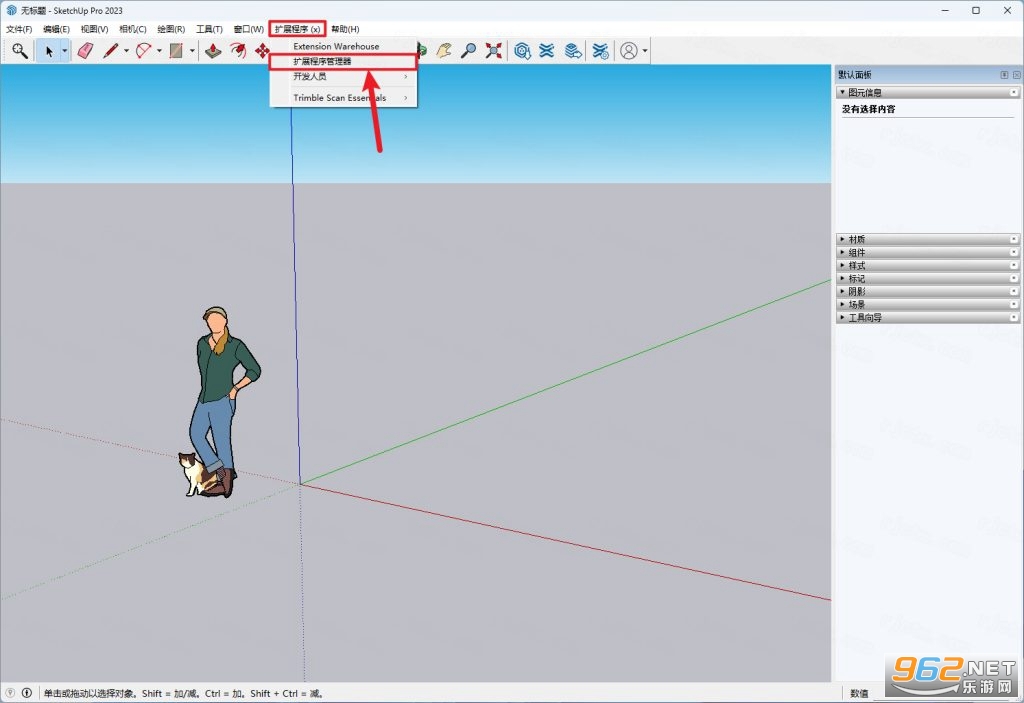Close the 默认面板 tray
1024x703 pixels.
[x=1017, y=74]
